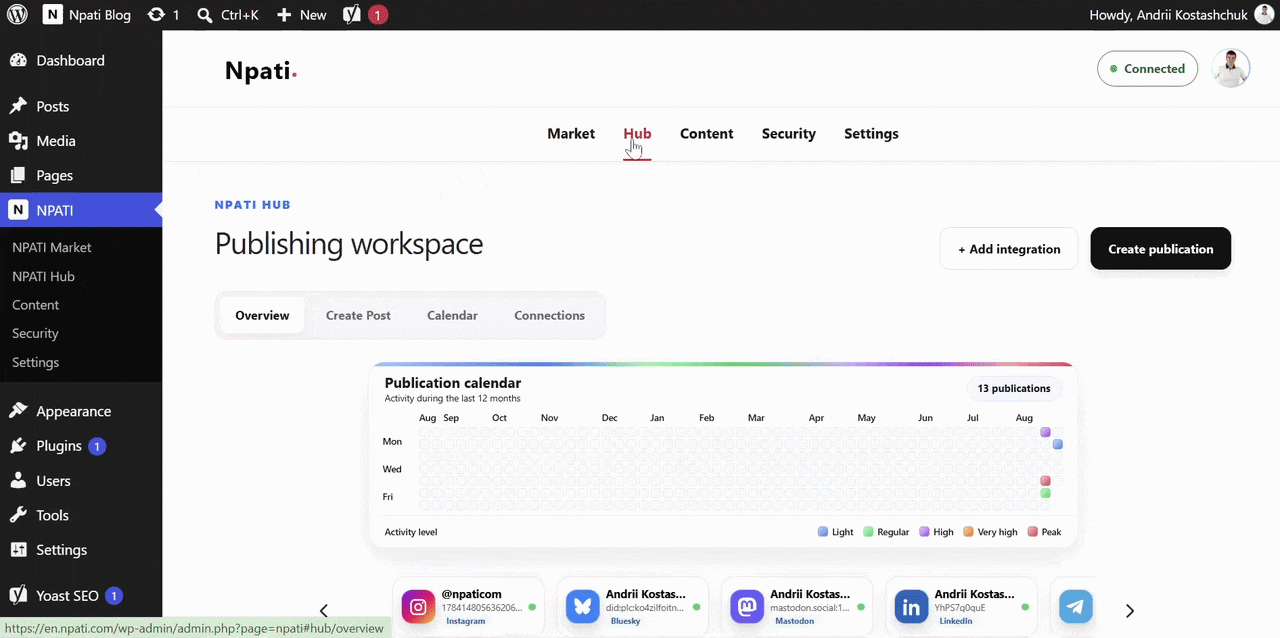This screenshot has width=1280, height=638.
Task: Open Npati Blog site link
Action: [88, 15]
